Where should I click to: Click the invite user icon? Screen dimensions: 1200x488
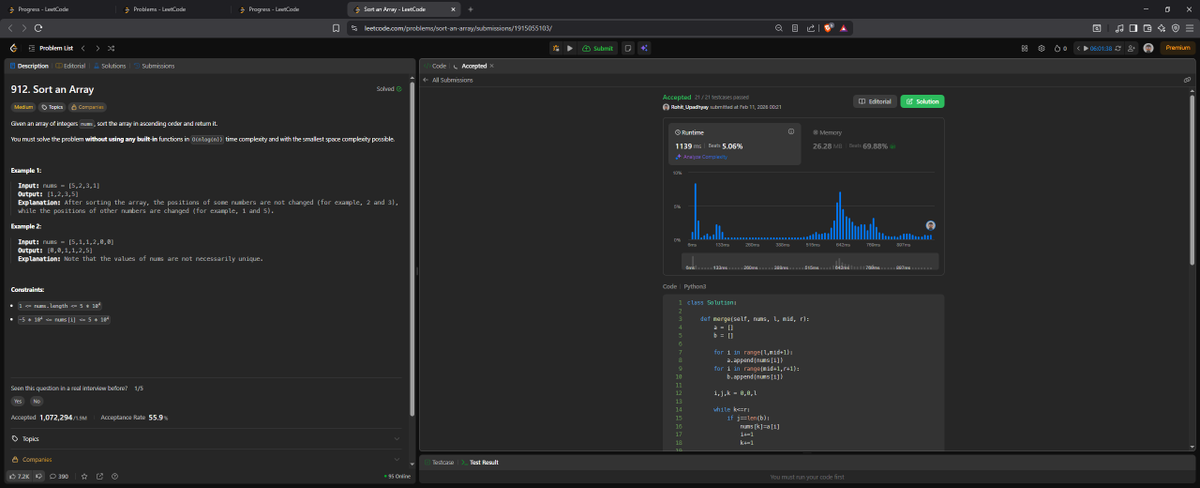click(1131, 48)
